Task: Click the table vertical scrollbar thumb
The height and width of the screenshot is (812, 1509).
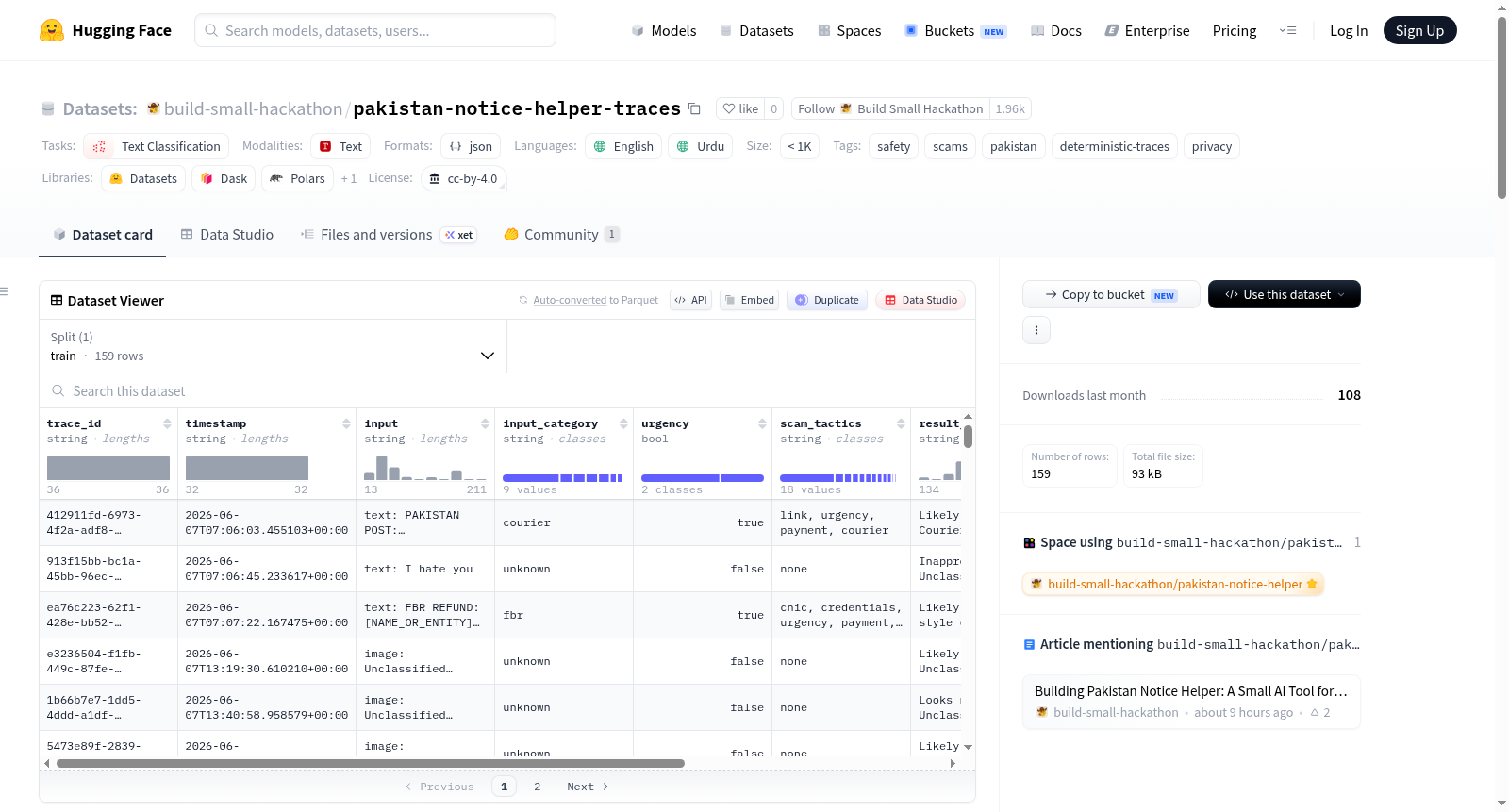Action: (x=968, y=437)
